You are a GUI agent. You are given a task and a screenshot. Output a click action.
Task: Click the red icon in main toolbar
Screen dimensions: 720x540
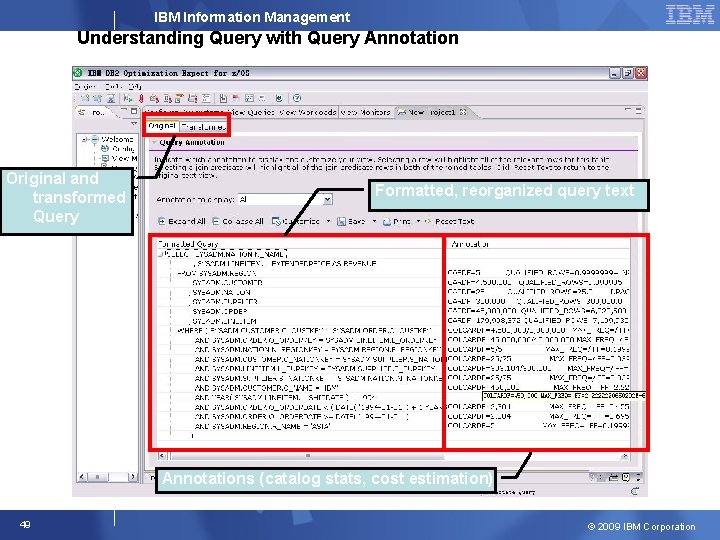(x=141, y=98)
